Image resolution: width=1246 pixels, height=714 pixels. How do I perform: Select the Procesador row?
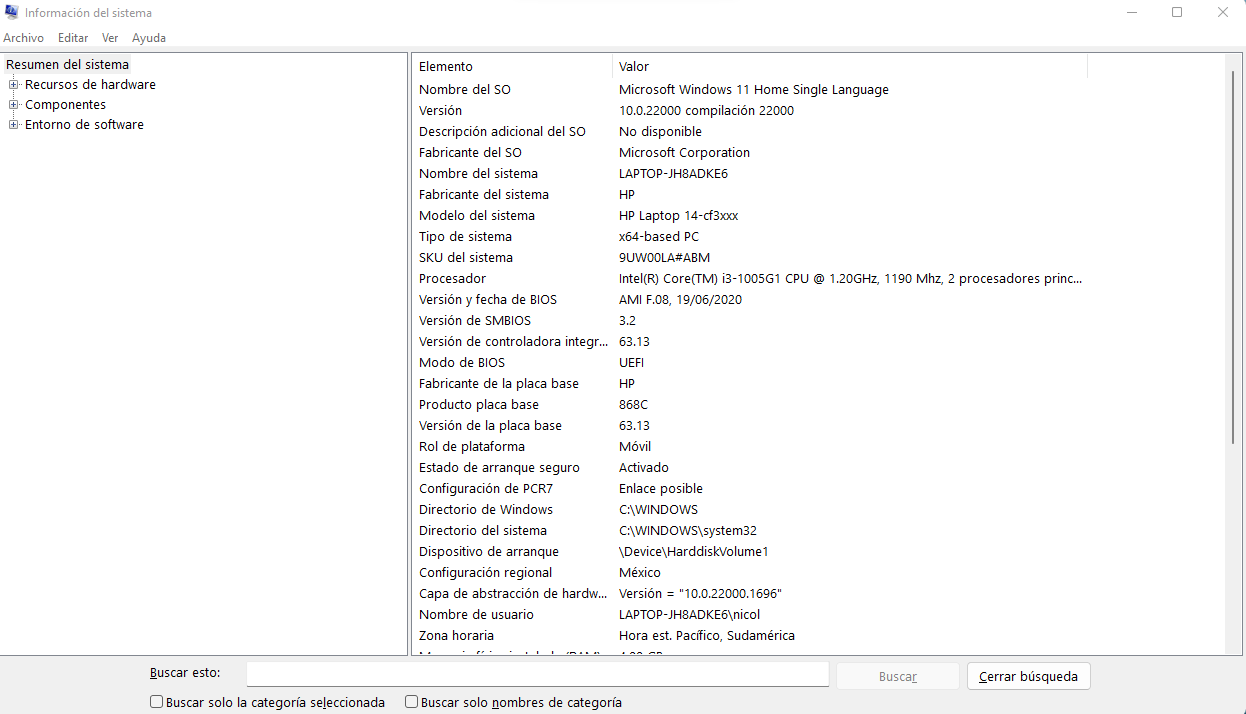750,279
